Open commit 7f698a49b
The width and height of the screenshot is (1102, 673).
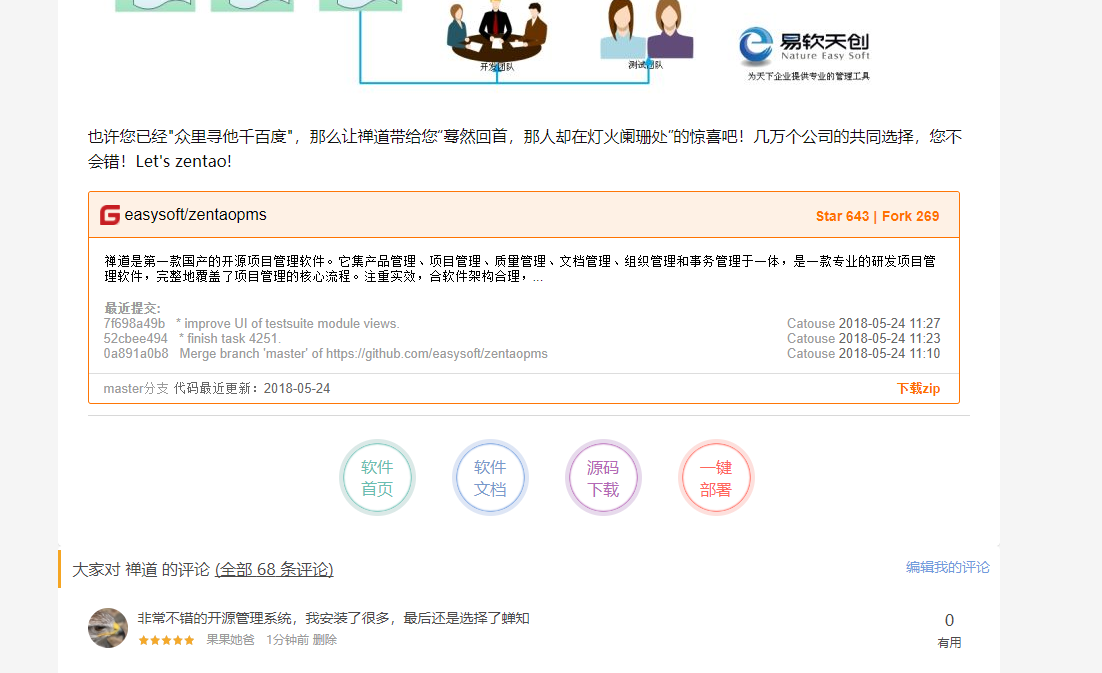[x=134, y=323]
